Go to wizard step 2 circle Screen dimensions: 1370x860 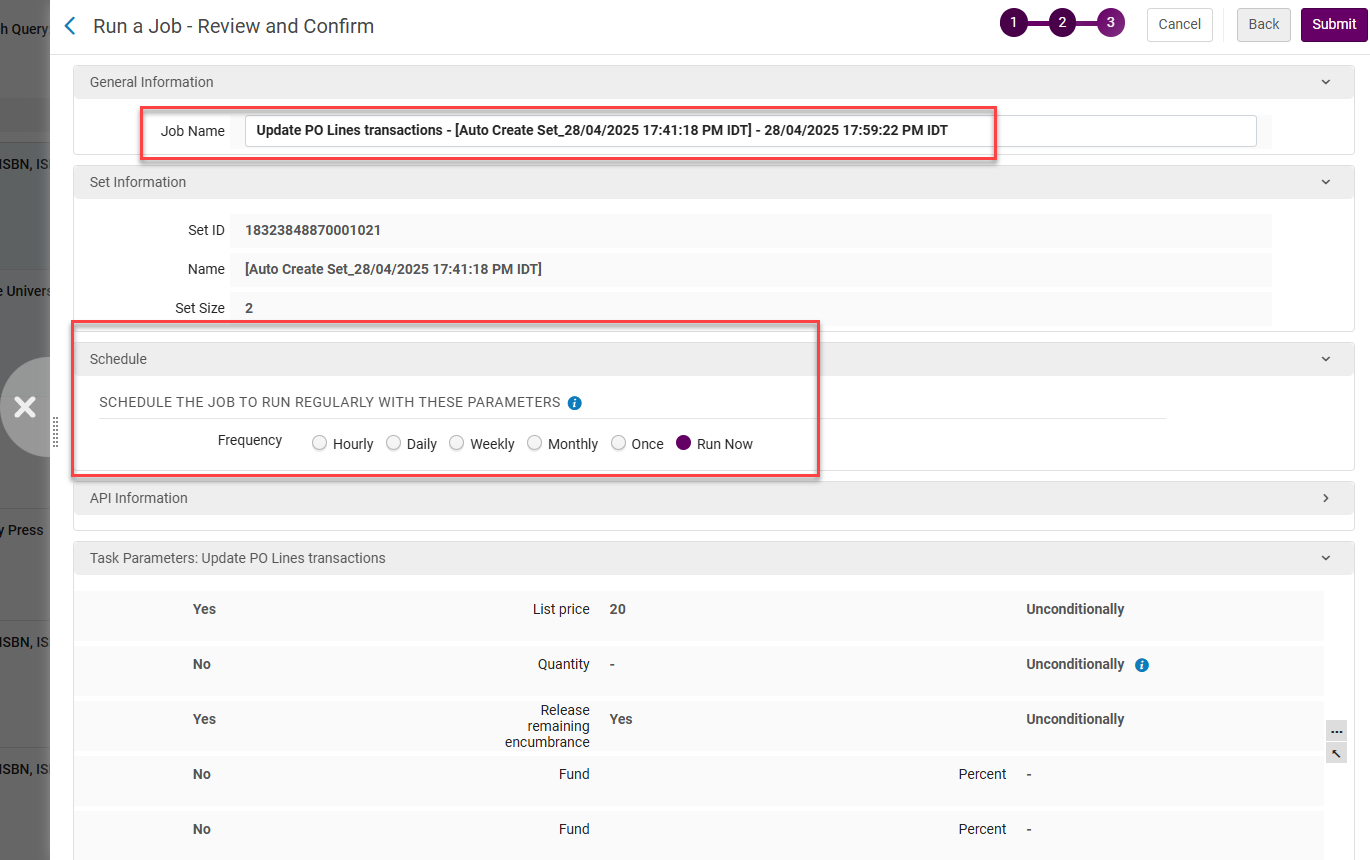[x=1062, y=23]
